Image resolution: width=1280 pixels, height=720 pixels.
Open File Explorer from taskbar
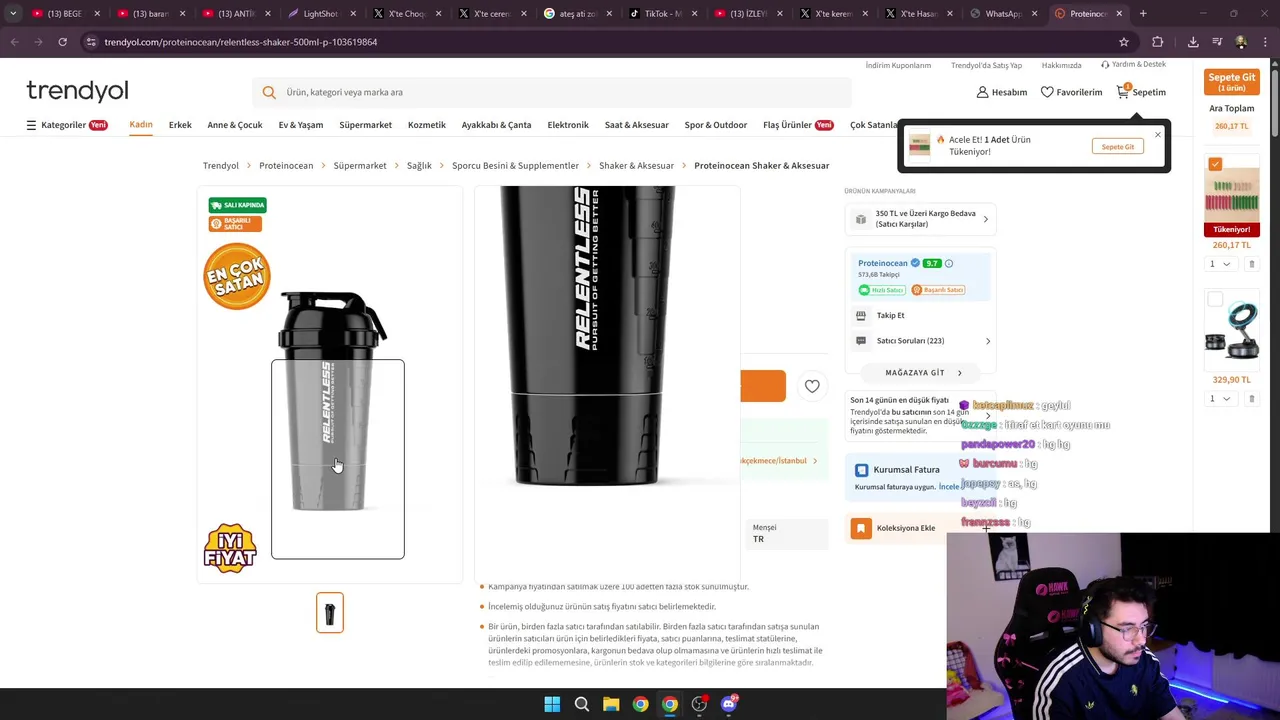pos(611,704)
